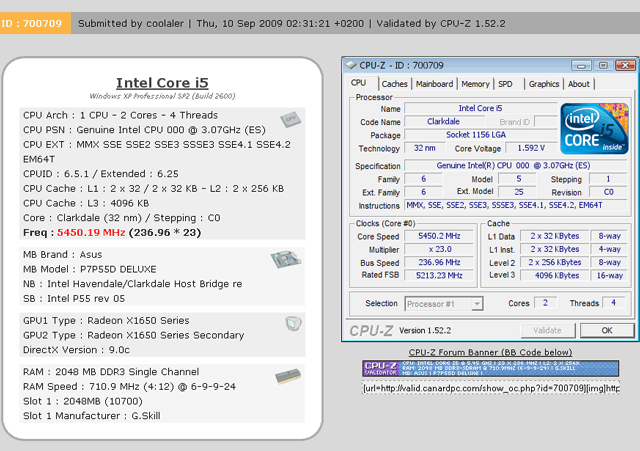Click the L1 Data 8-way field
The height and width of the screenshot is (451, 640).
tap(609, 236)
